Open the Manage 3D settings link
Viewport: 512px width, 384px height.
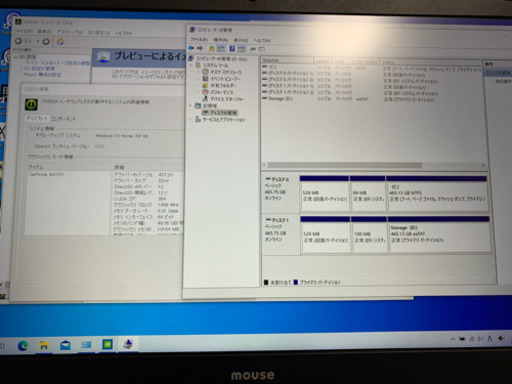(x=39, y=69)
